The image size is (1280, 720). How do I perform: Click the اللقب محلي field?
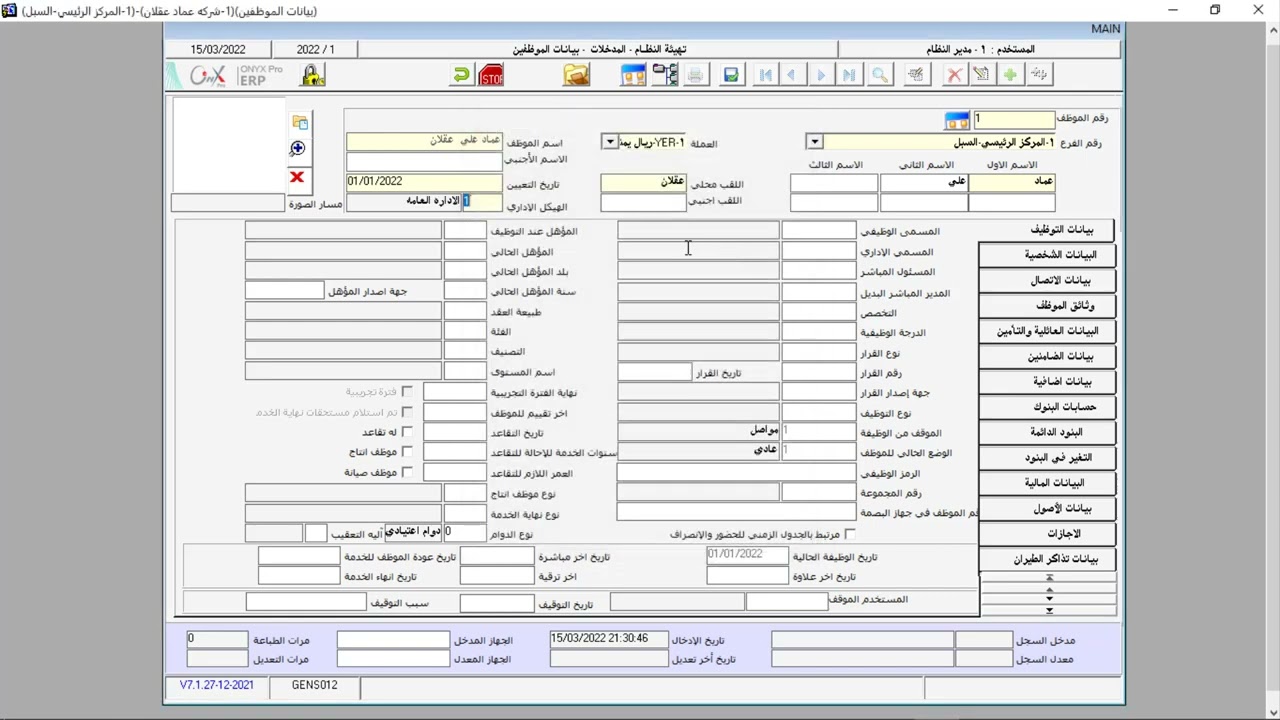(x=643, y=183)
